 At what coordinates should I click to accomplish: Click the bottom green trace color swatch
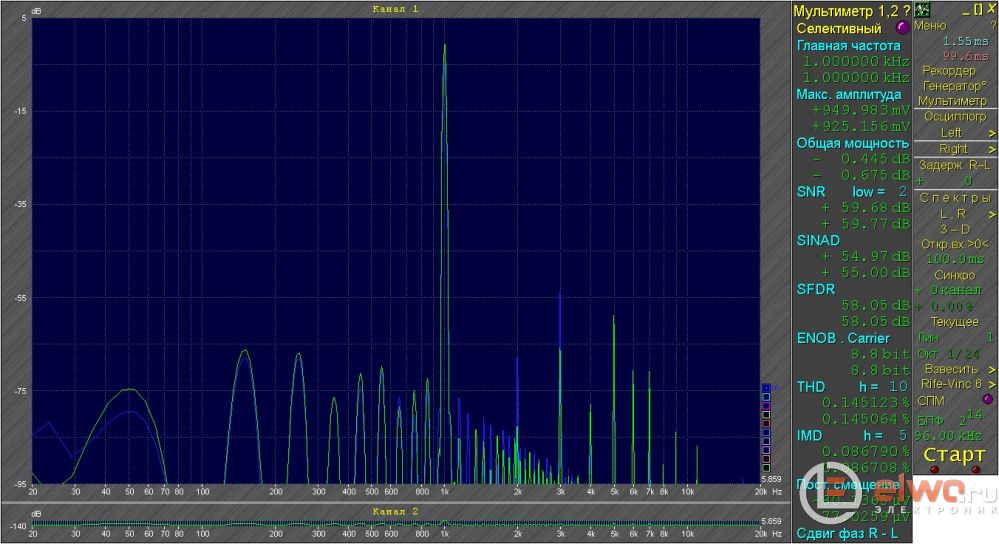766,467
